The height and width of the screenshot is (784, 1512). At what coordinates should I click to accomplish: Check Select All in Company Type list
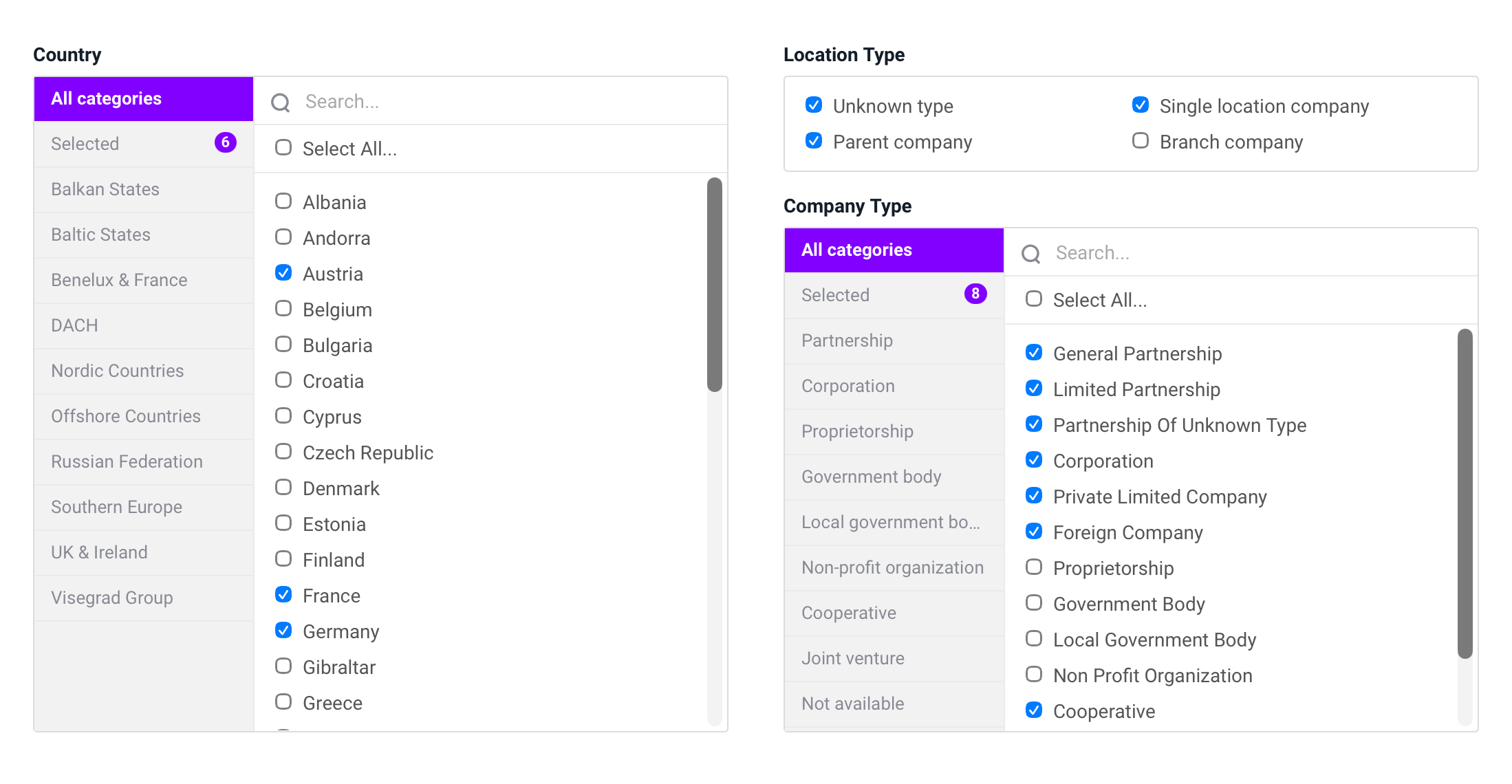click(1033, 299)
